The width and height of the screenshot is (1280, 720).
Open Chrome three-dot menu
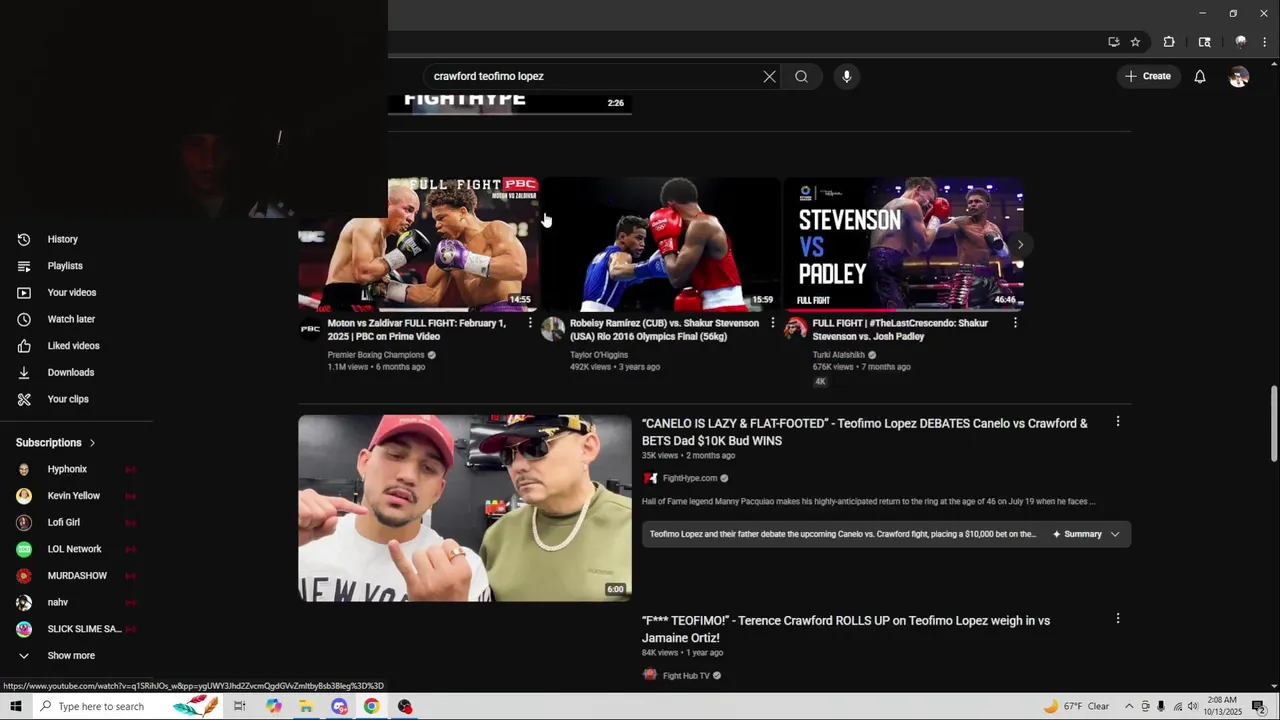point(1266,42)
